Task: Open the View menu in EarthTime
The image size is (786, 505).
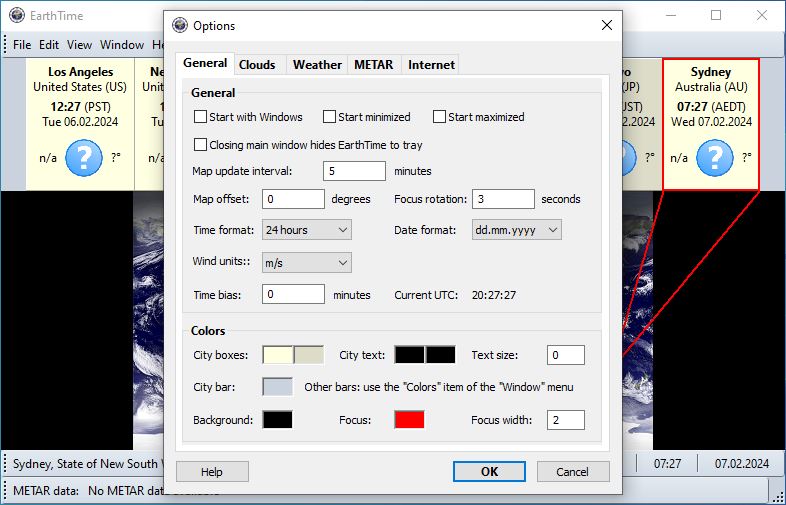Action: pyautogui.click(x=79, y=45)
